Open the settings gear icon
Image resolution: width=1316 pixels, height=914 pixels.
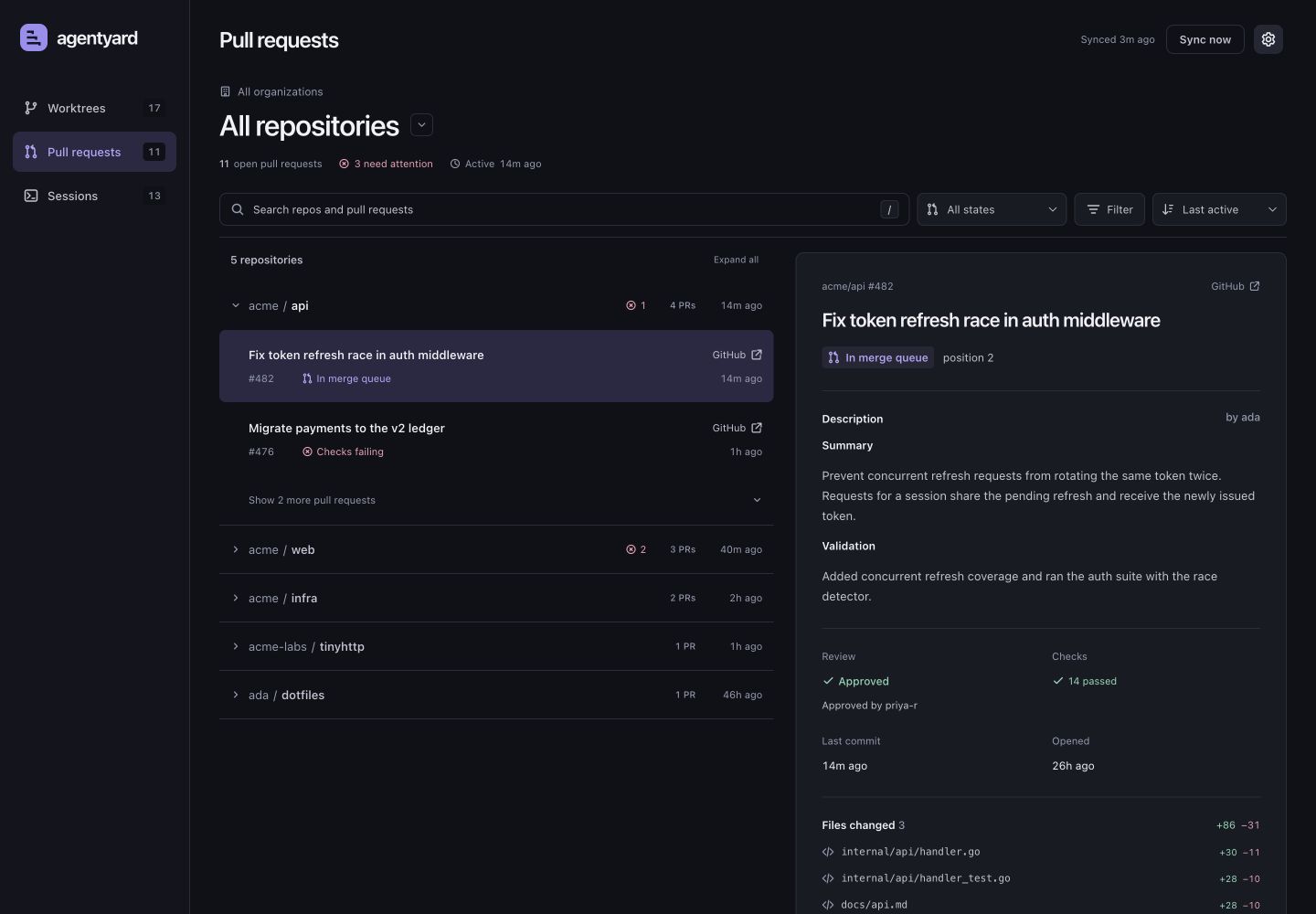point(1268,39)
